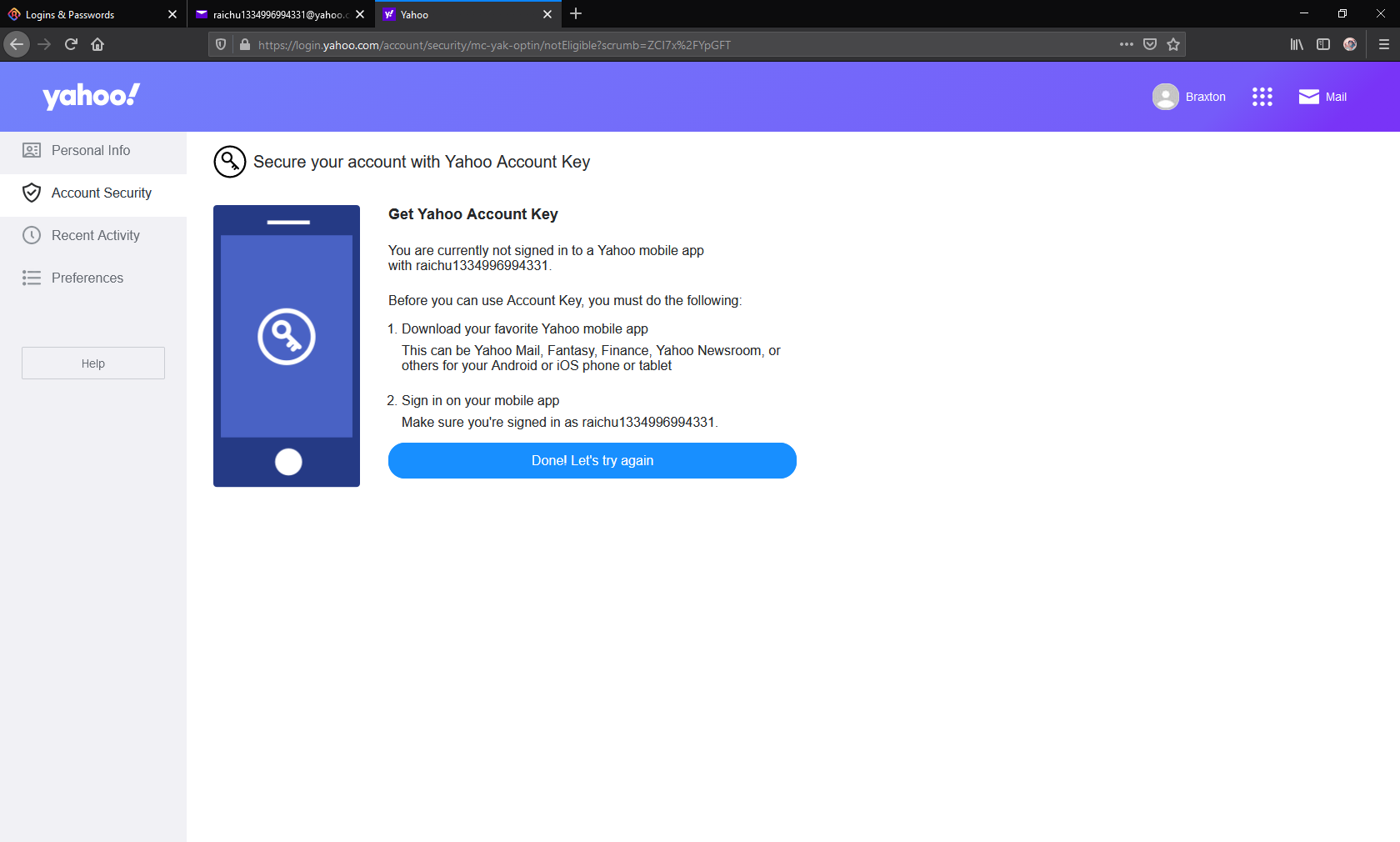The image size is (1400, 842).
Task: Click the Yahoo logo in header
Action: click(x=92, y=96)
